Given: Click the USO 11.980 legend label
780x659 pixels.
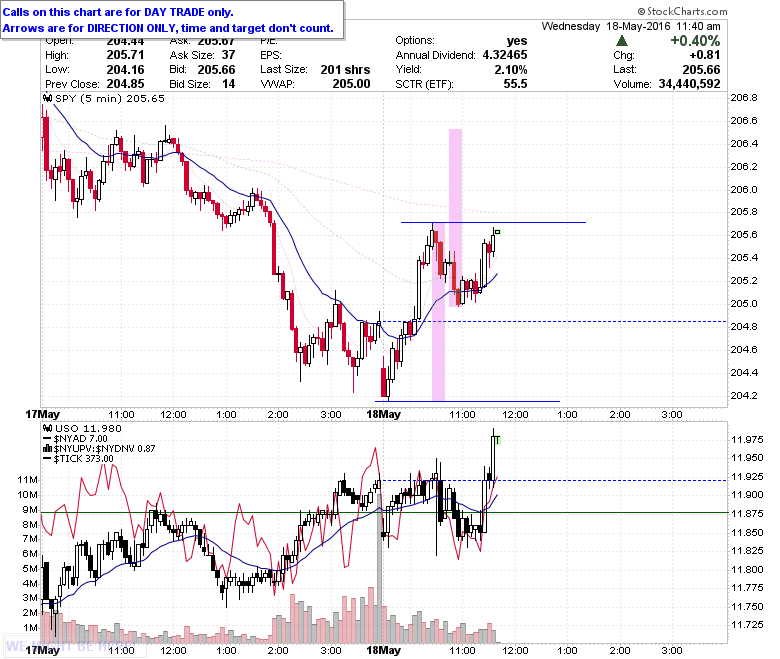Looking at the screenshot, I should 88,428.
